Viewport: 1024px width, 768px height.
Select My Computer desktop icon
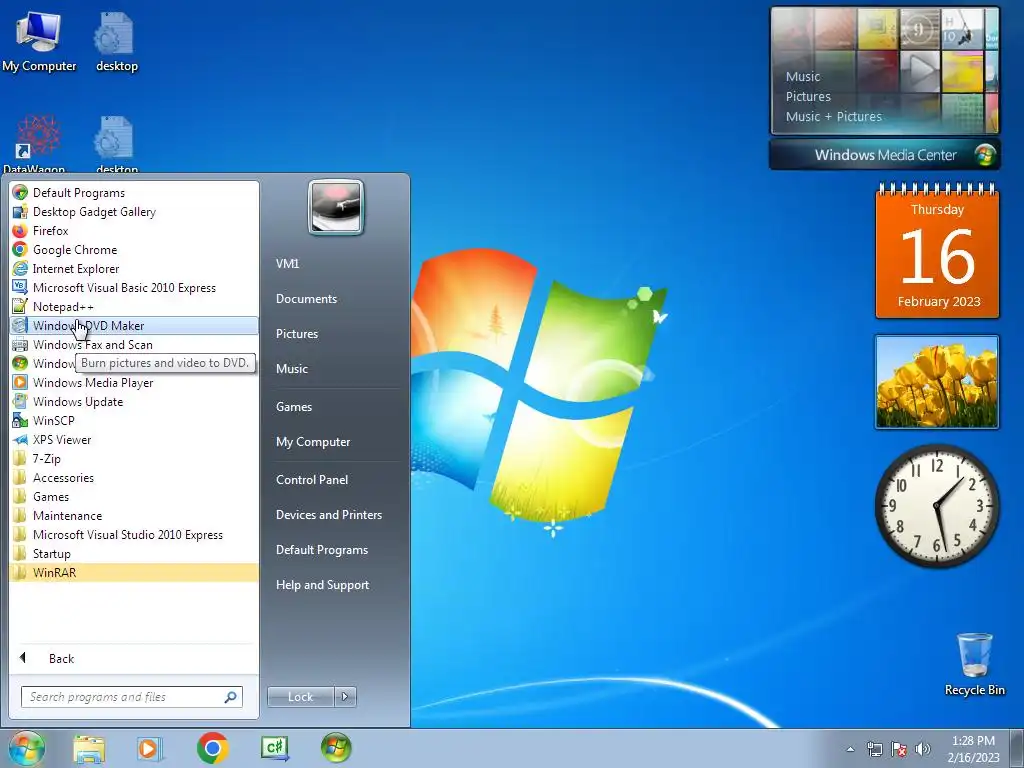(39, 41)
